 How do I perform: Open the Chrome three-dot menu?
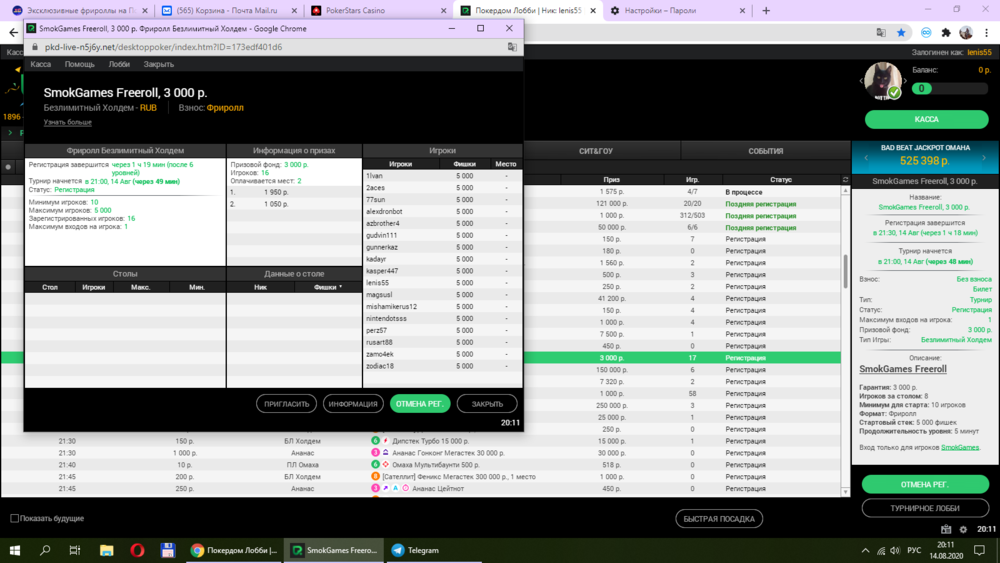(987, 33)
